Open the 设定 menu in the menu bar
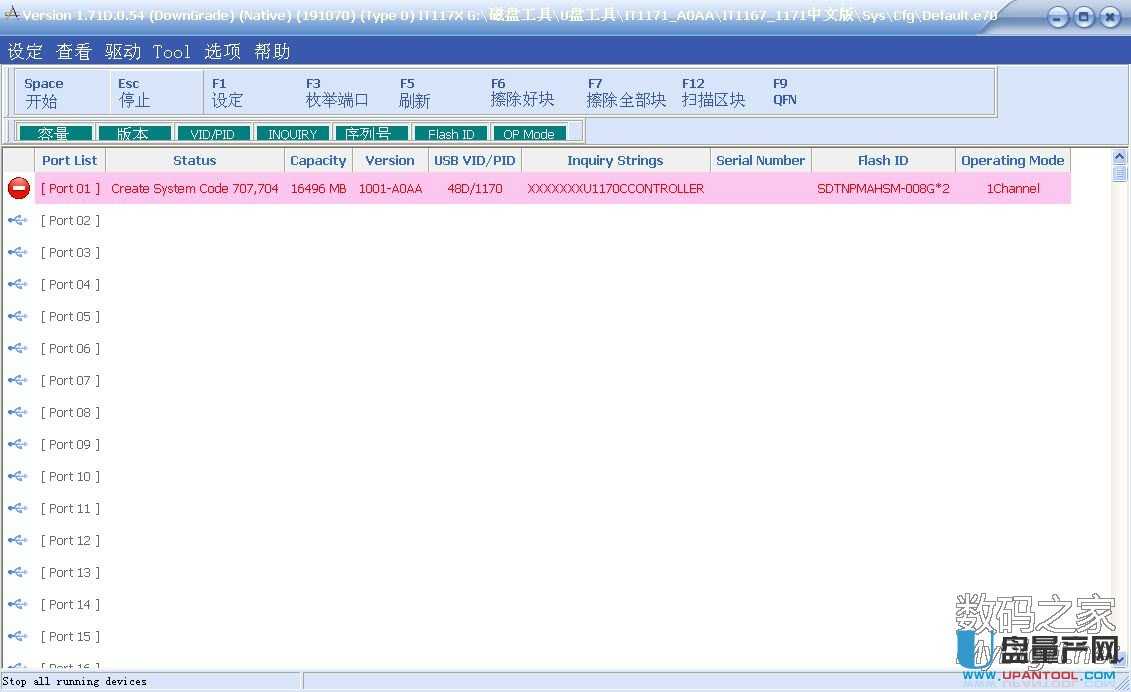The image size is (1131, 692). tap(25, 52)
